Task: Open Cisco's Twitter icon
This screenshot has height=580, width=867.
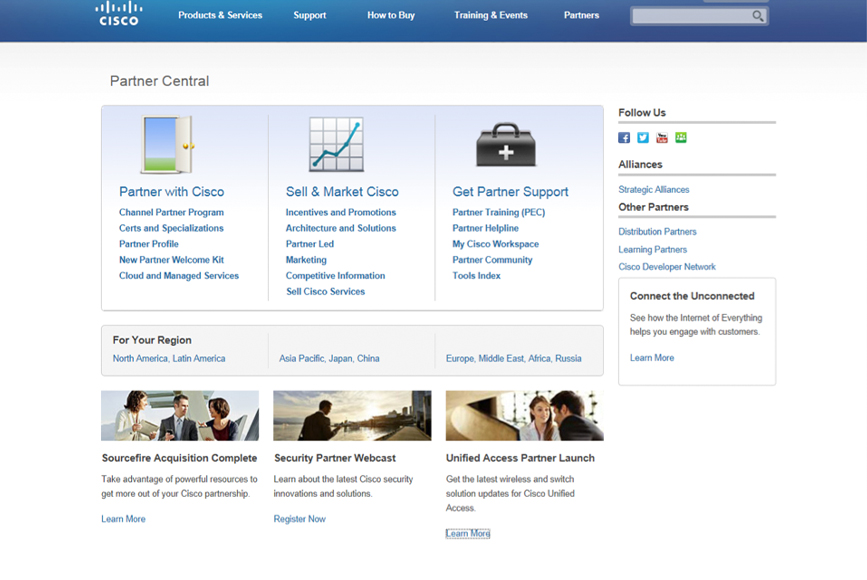Action: pos(643,138)
